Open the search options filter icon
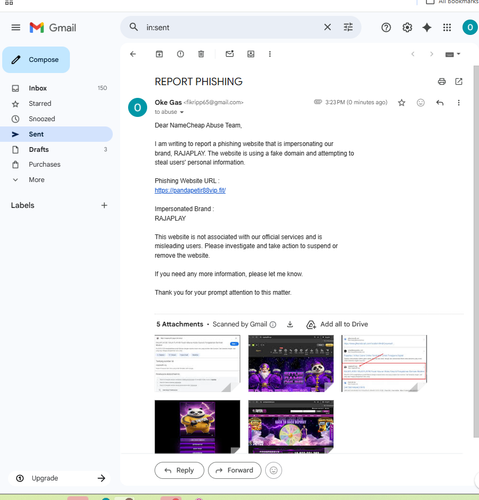479x500 pixels. click(348, 27)
